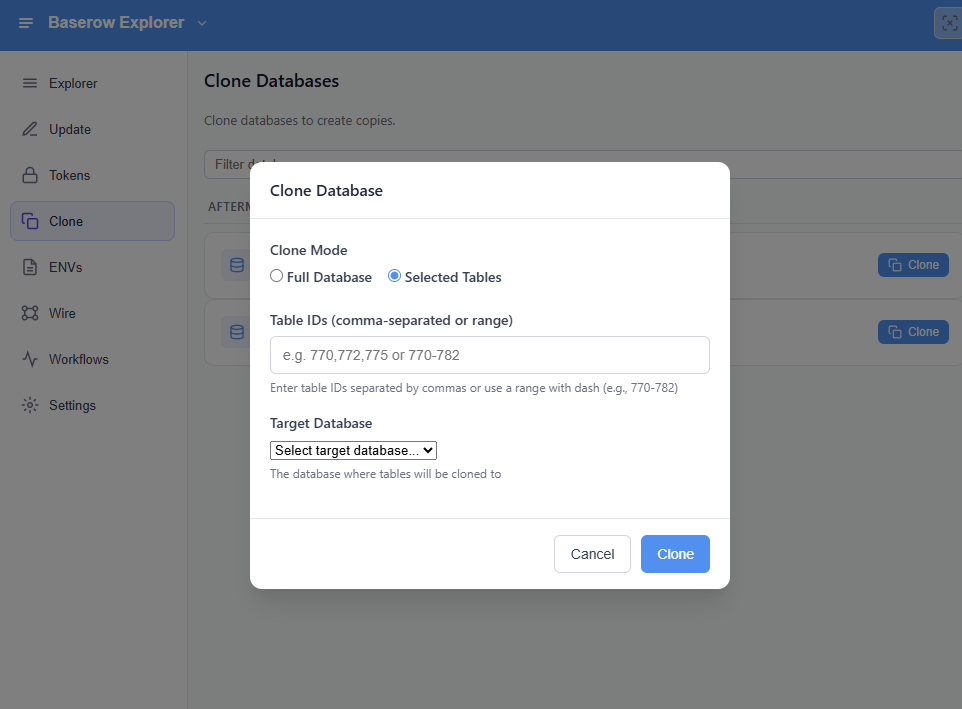Select the Full Database radio option
The image size is (962, 709).
pyautogui.click(x=277, y=276)
